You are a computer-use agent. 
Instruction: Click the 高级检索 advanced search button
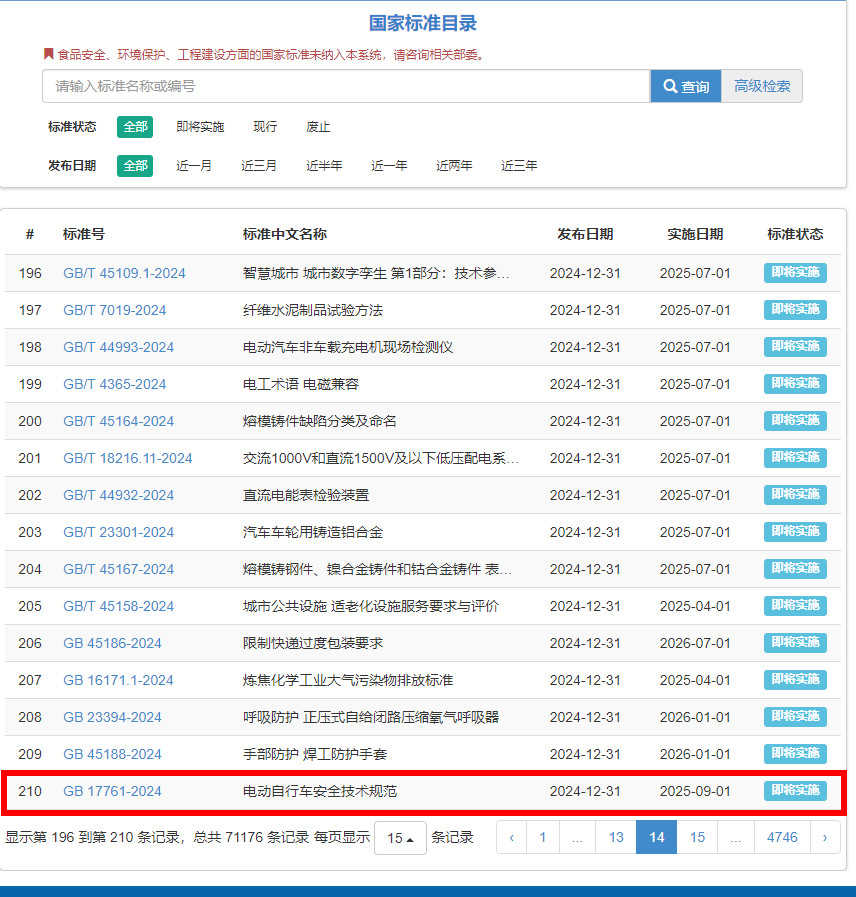[x=762, y=86]
